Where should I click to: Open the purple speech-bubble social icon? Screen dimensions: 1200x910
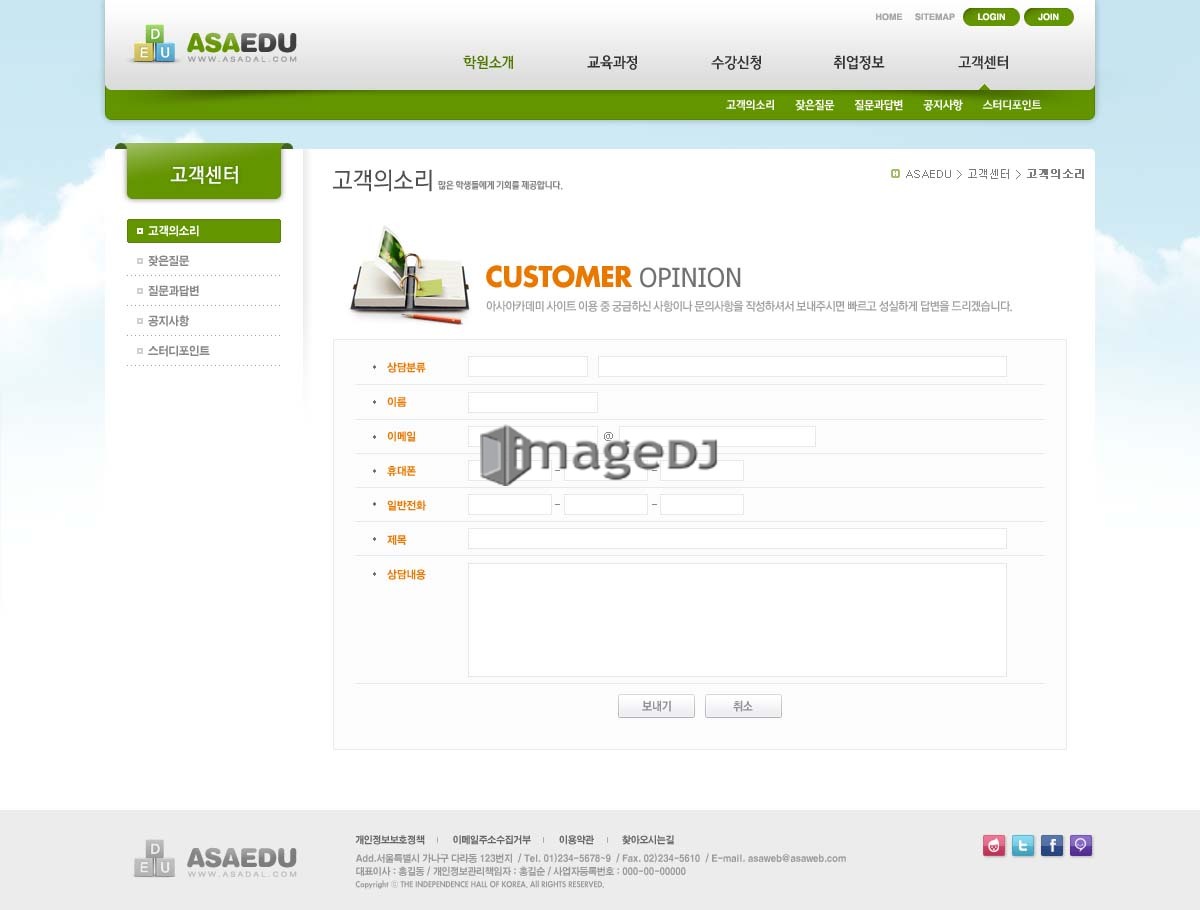click(x=1081, y=846)
